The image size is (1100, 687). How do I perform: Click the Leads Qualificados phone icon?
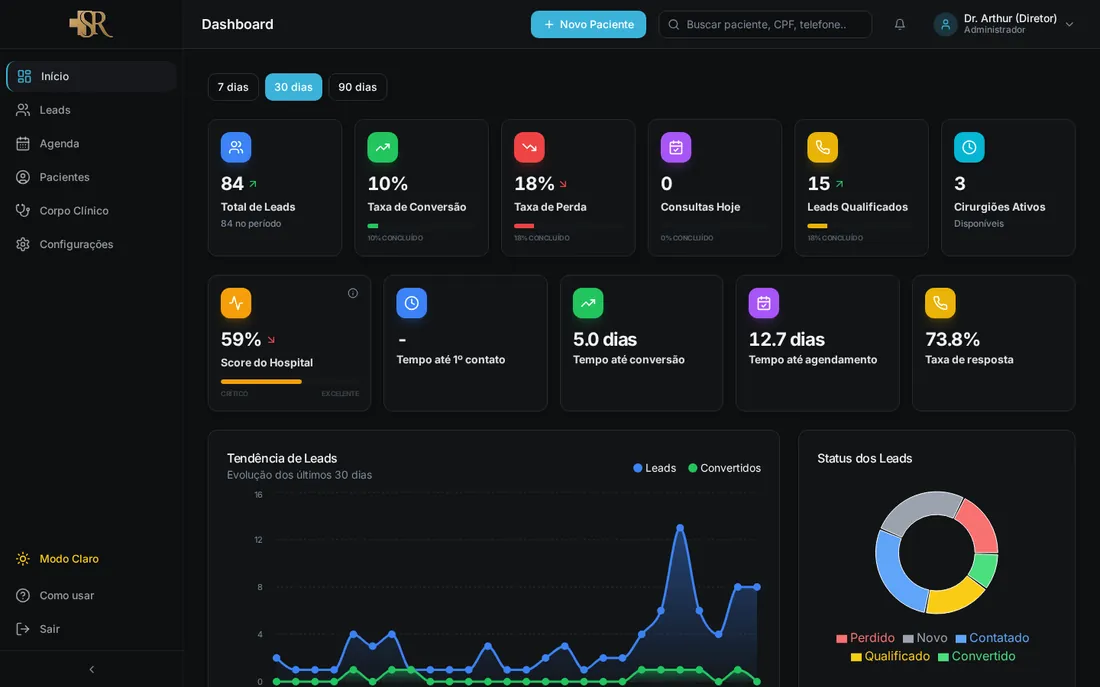point(822,147)
